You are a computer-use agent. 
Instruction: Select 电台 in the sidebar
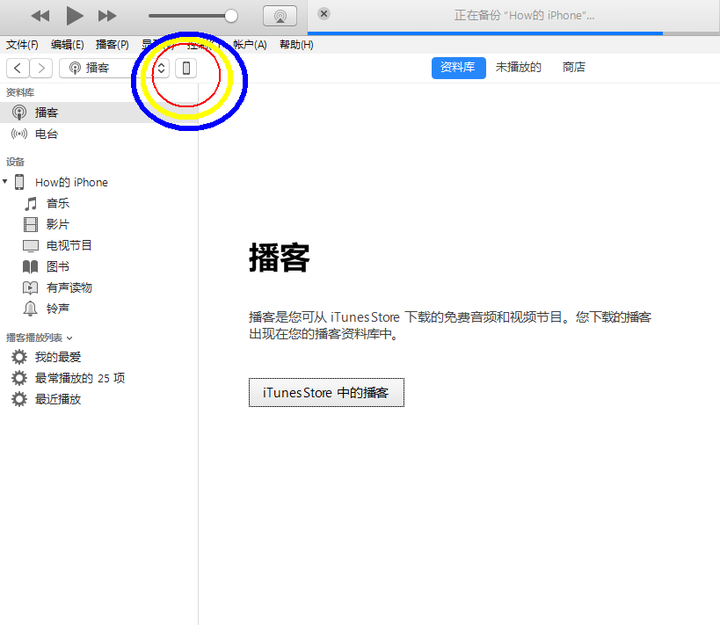click(x=99, y=134)
